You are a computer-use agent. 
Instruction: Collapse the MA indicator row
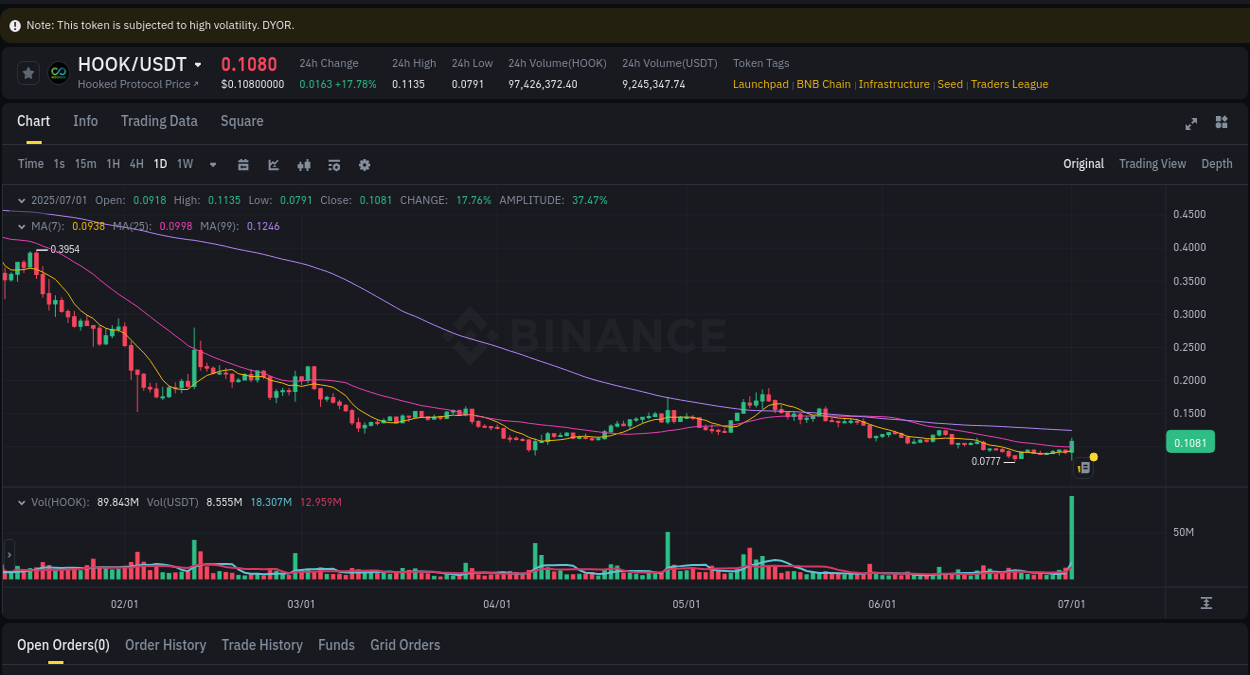(x=20, y=226)
